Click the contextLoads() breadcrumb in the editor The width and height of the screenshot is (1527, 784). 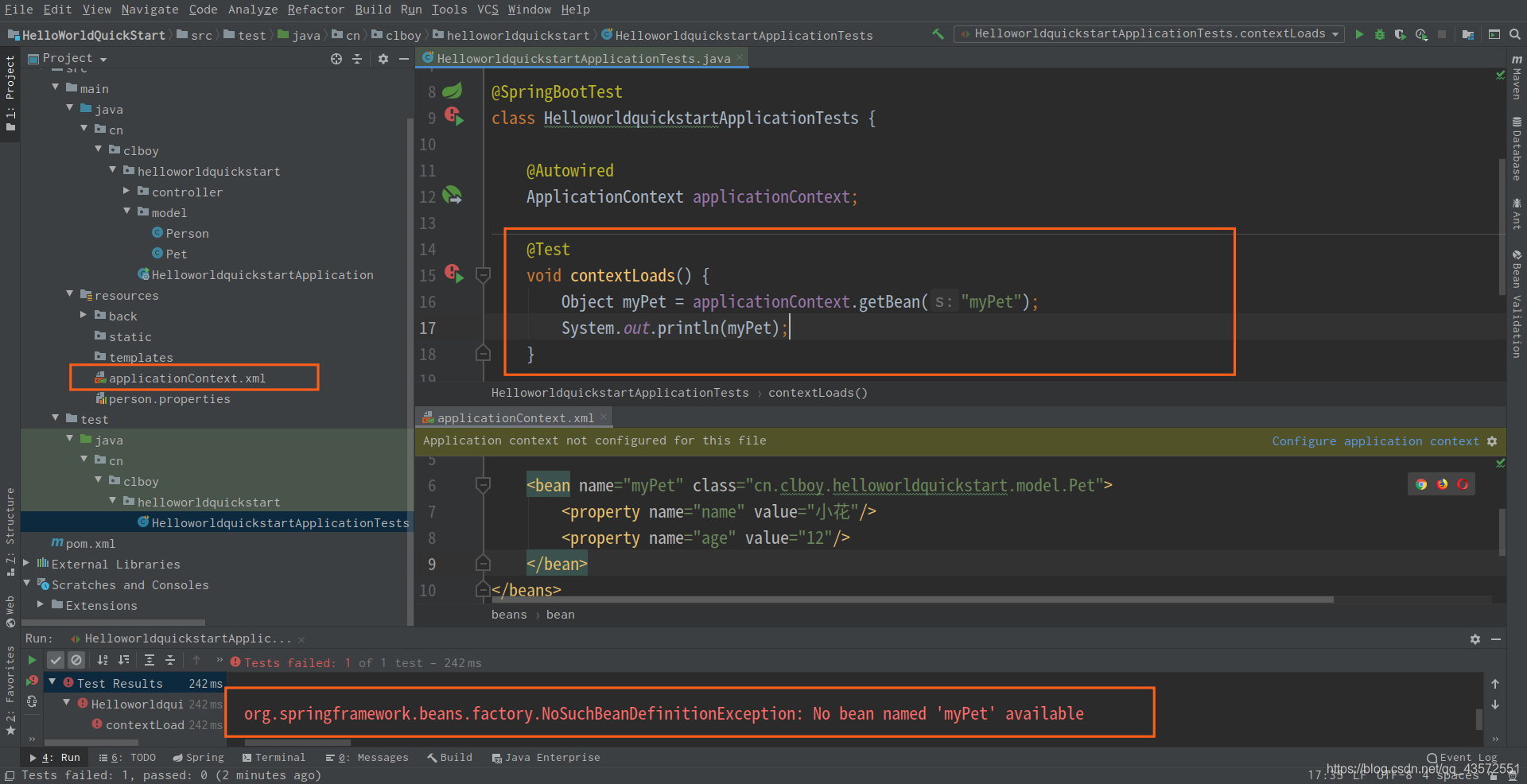tap(818, 393)
